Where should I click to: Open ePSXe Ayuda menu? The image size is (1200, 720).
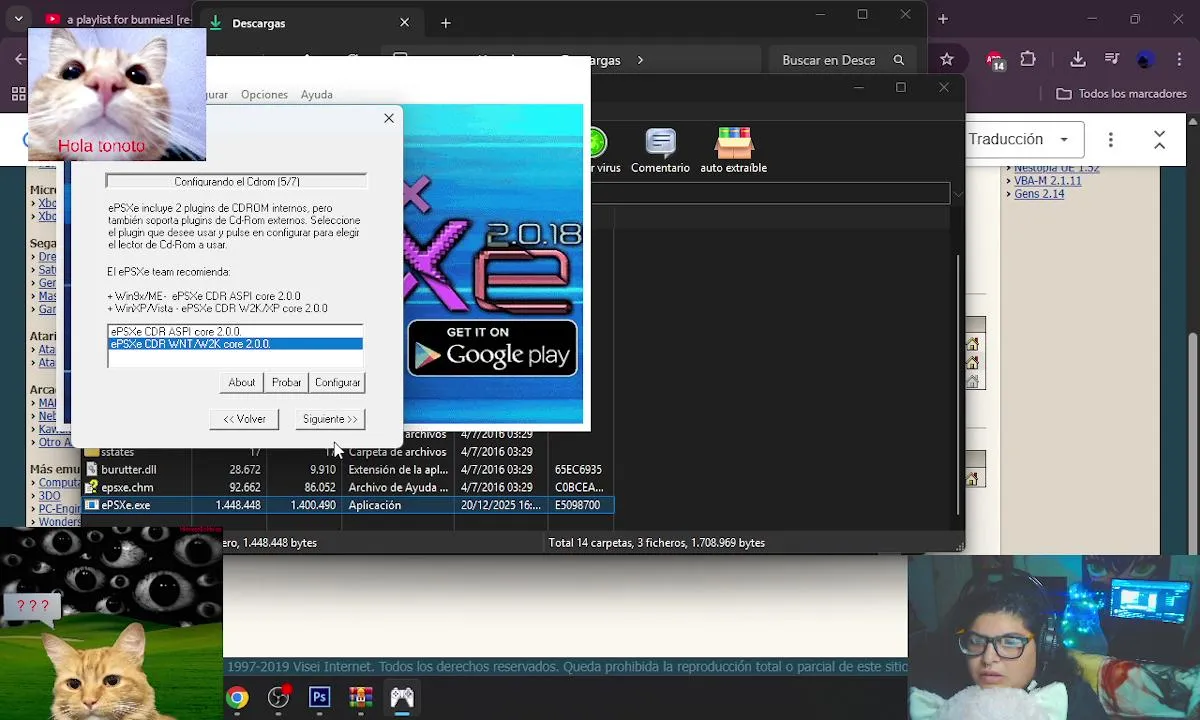317,94
